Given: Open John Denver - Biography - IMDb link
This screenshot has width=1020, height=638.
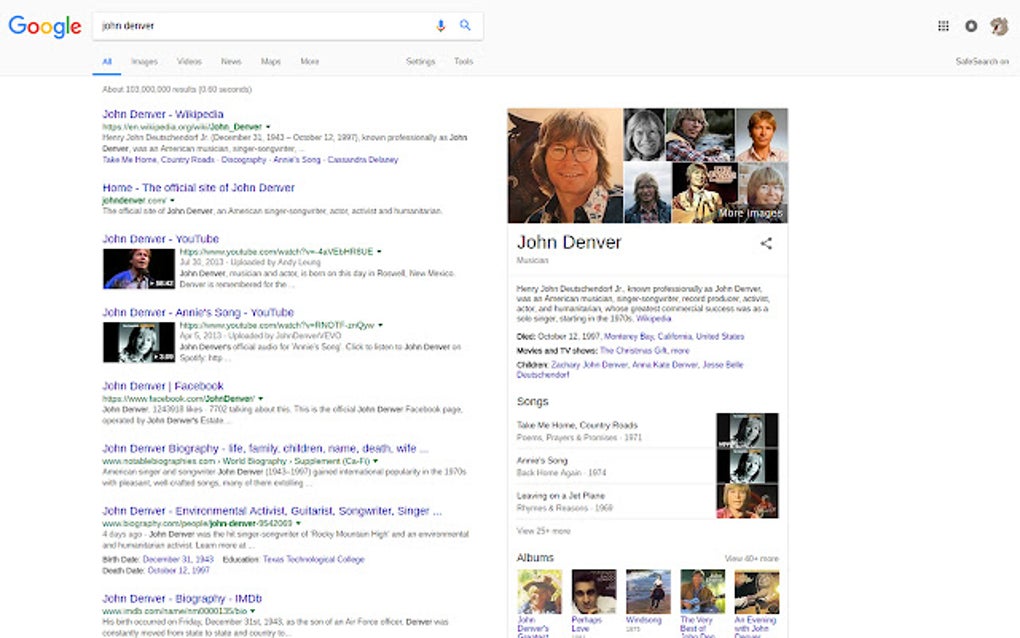Looking at the screenshot, I should [x=182, y=598].
